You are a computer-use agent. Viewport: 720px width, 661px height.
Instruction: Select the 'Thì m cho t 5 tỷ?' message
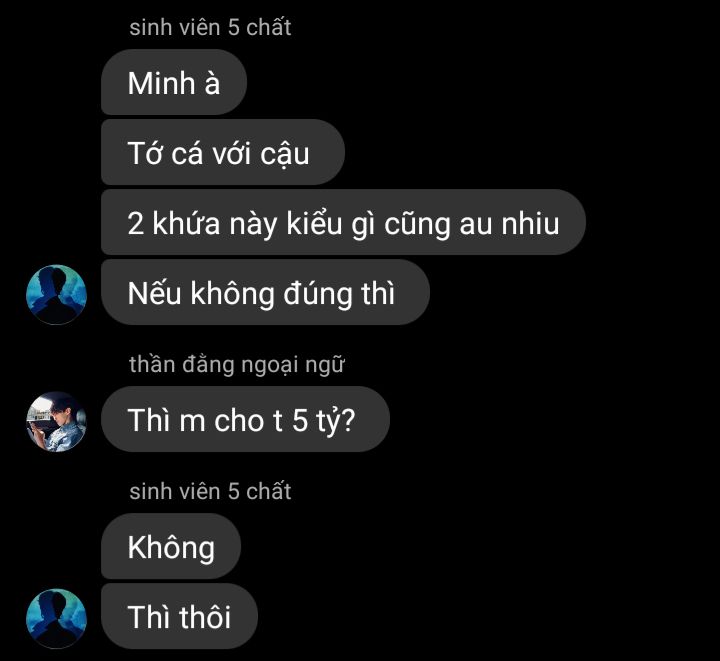[x=245, y=419]
